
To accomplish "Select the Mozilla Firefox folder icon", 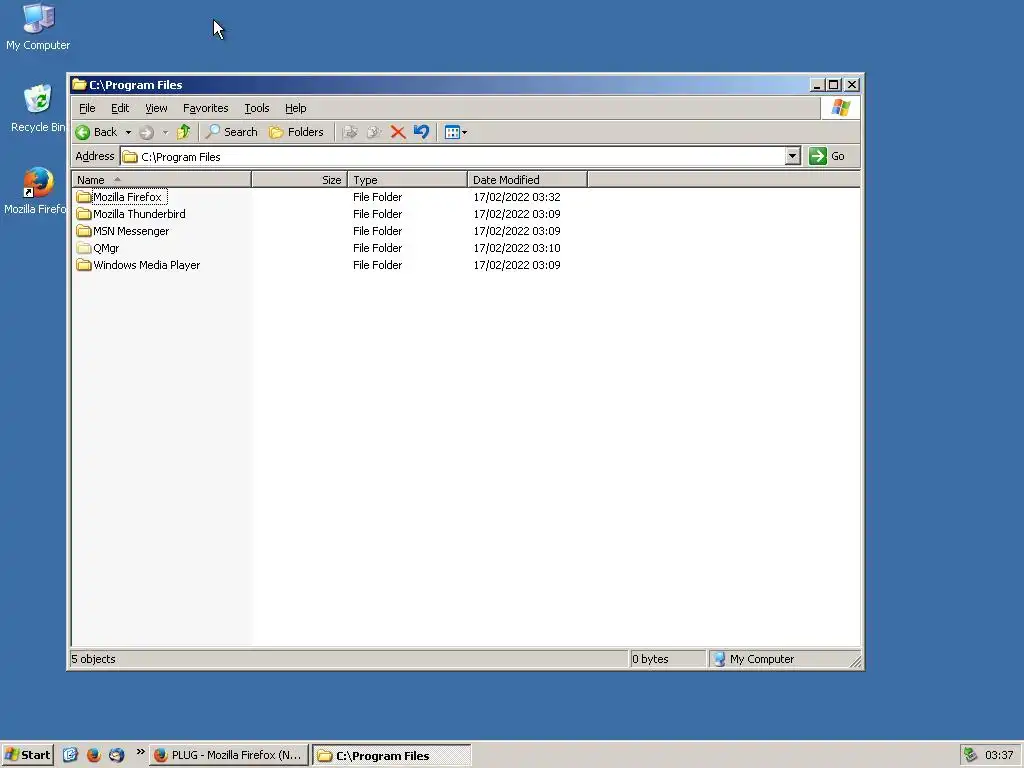I will 84,197.
